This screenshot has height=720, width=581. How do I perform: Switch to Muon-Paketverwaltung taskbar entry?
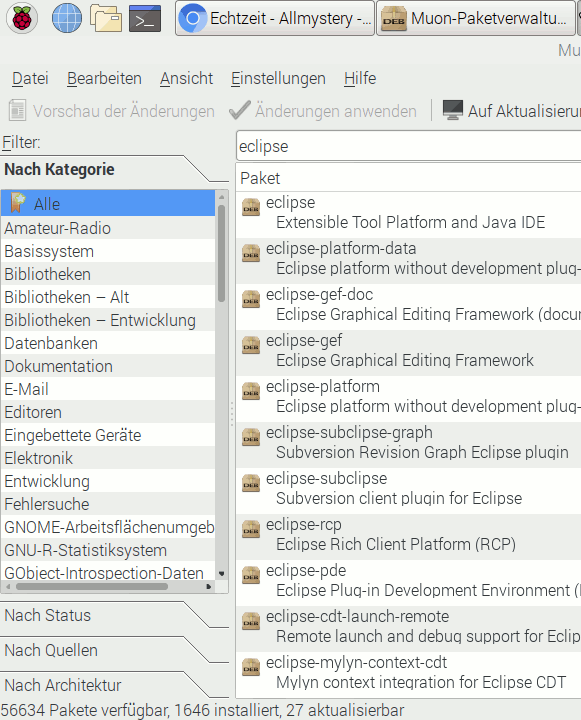pos(475,18)
